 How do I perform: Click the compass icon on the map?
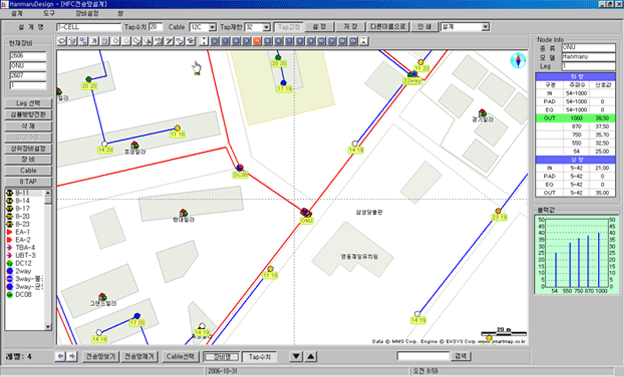click(x=518, y=61)
